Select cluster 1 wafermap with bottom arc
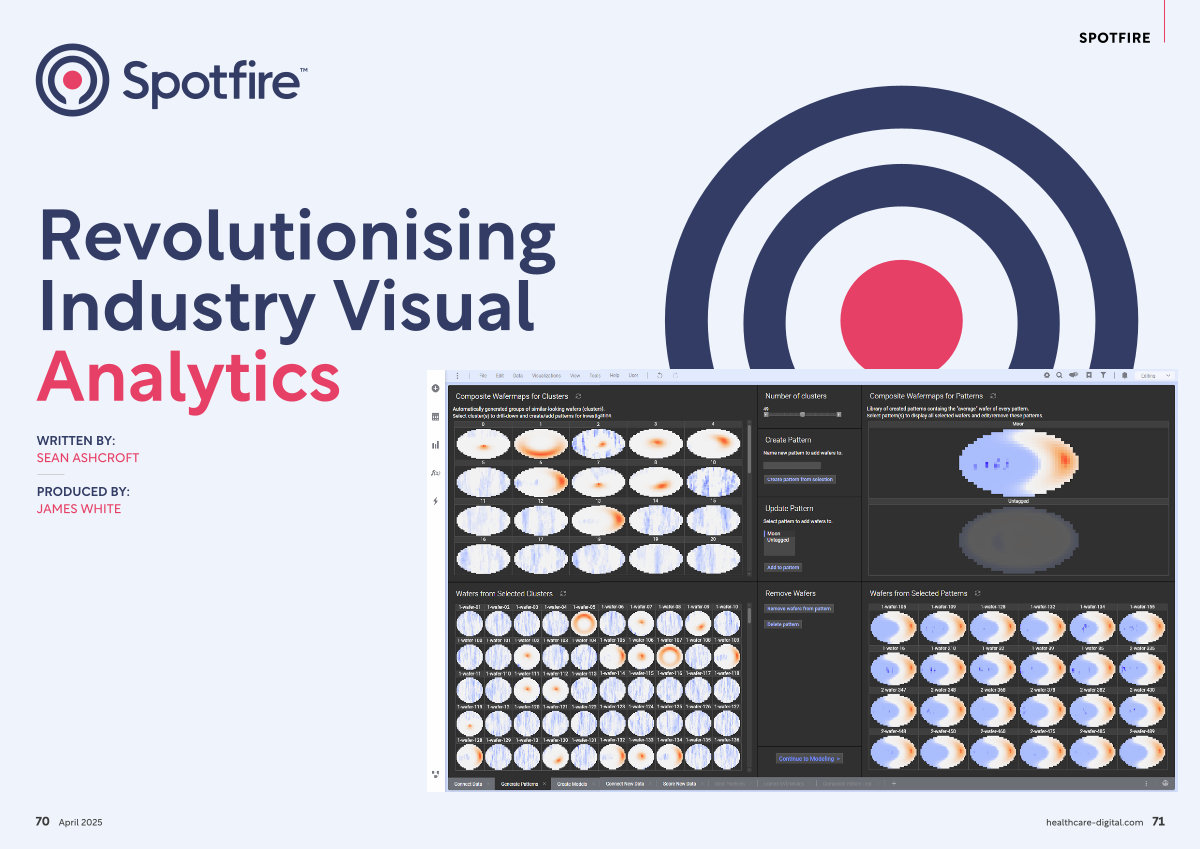The width and height of the screenshot is (1200, 849). [541, 442]
